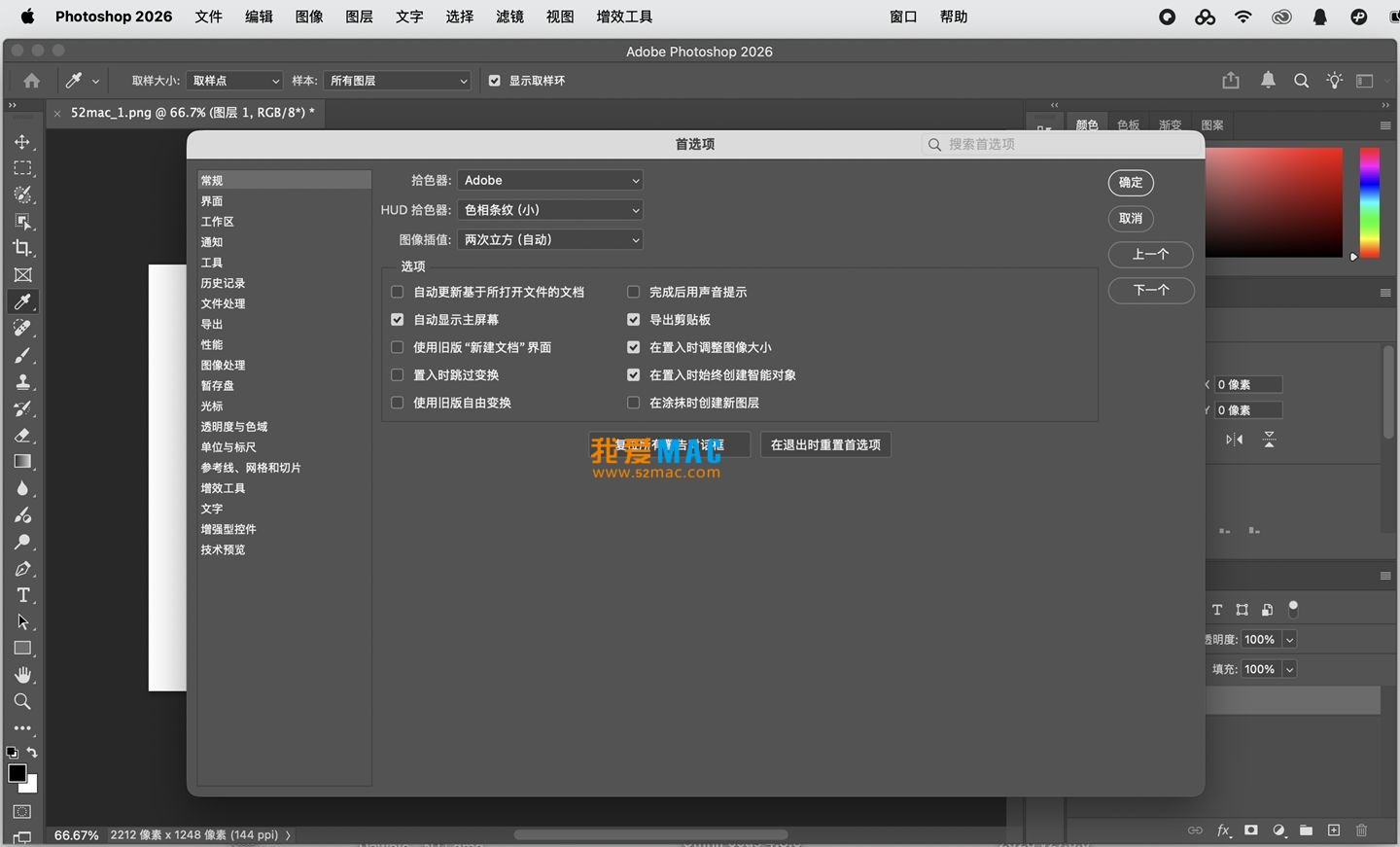Open the 拾色器 Adobe dropdown
Image resolution: width=1400 pixels, height=847 pixels.
(x=550, y=180)
